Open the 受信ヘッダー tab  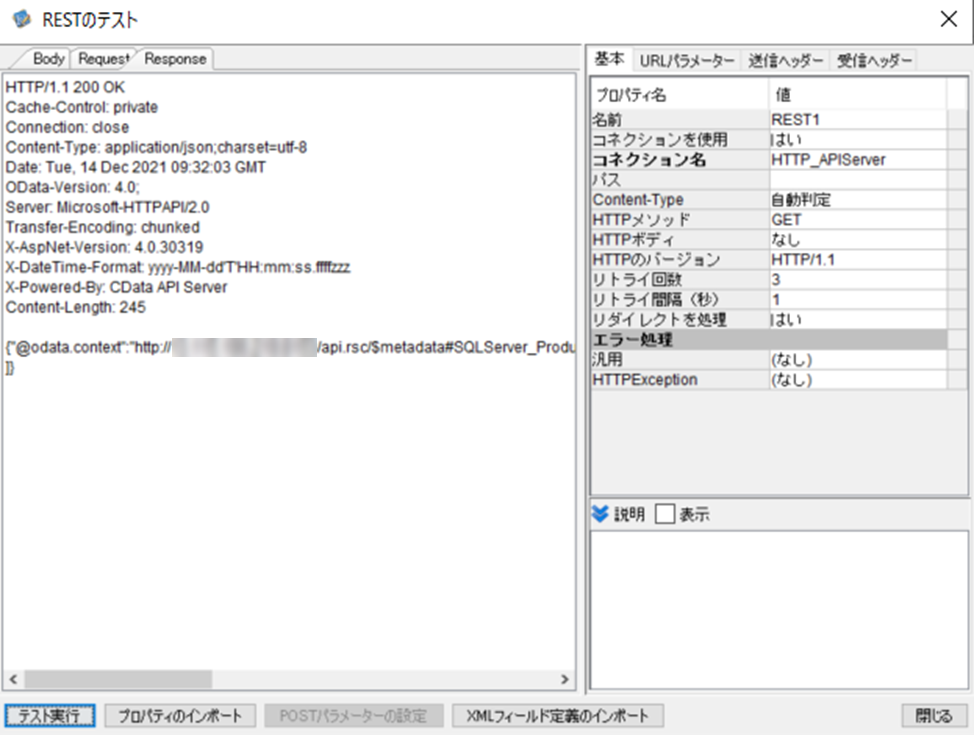[x=874, y=60]
